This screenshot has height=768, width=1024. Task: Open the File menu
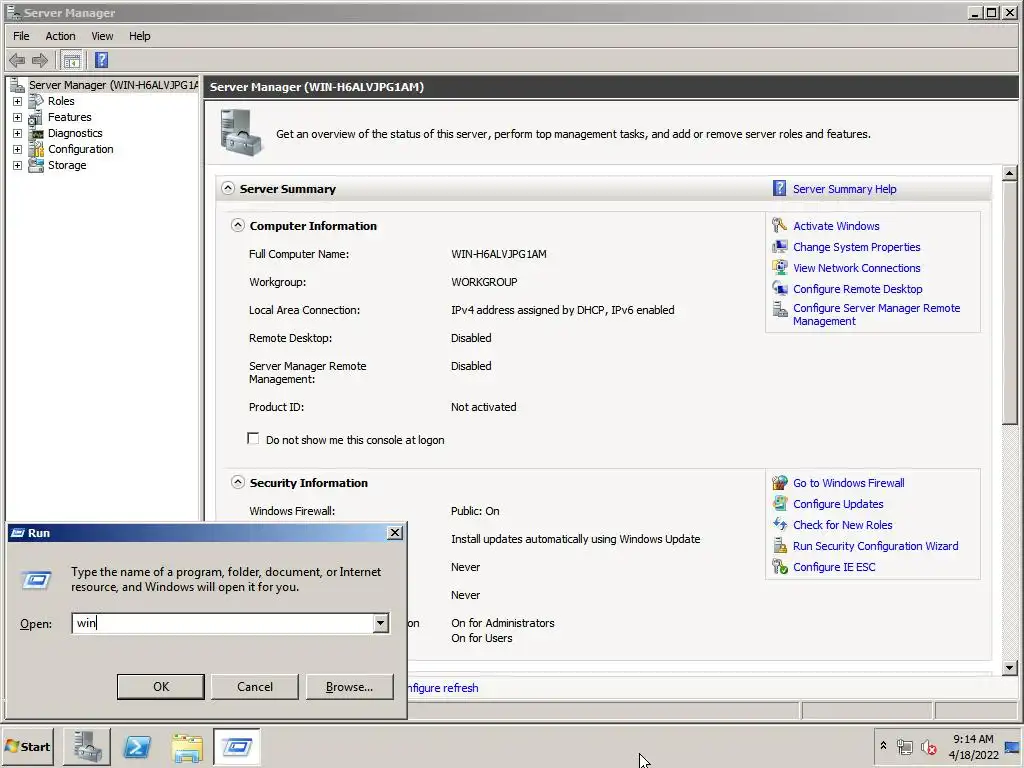click(21, 36)
